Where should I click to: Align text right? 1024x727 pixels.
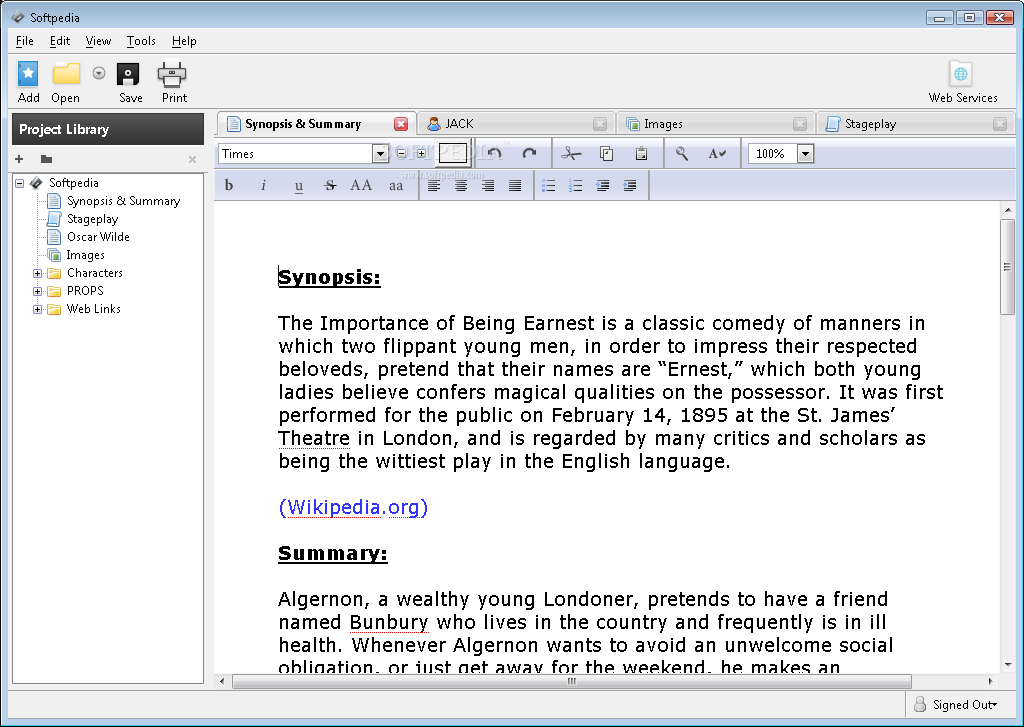point(488,186)
